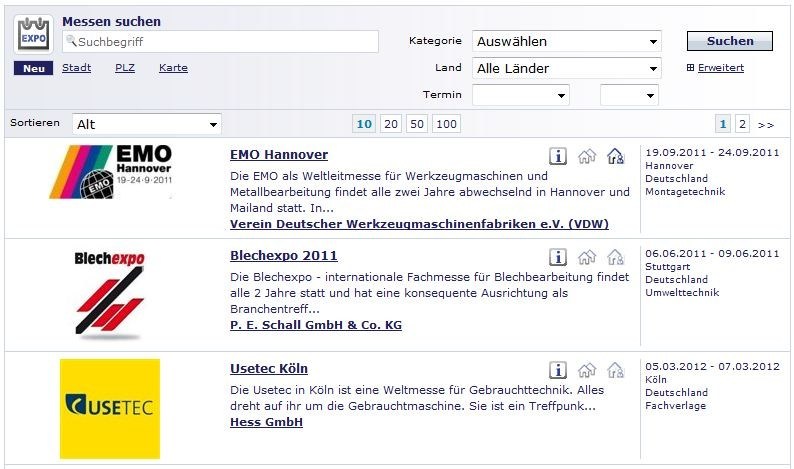Click the Stuttgart city text
Image resolution: width=794 pixels, height=469 pixels.
667,266
